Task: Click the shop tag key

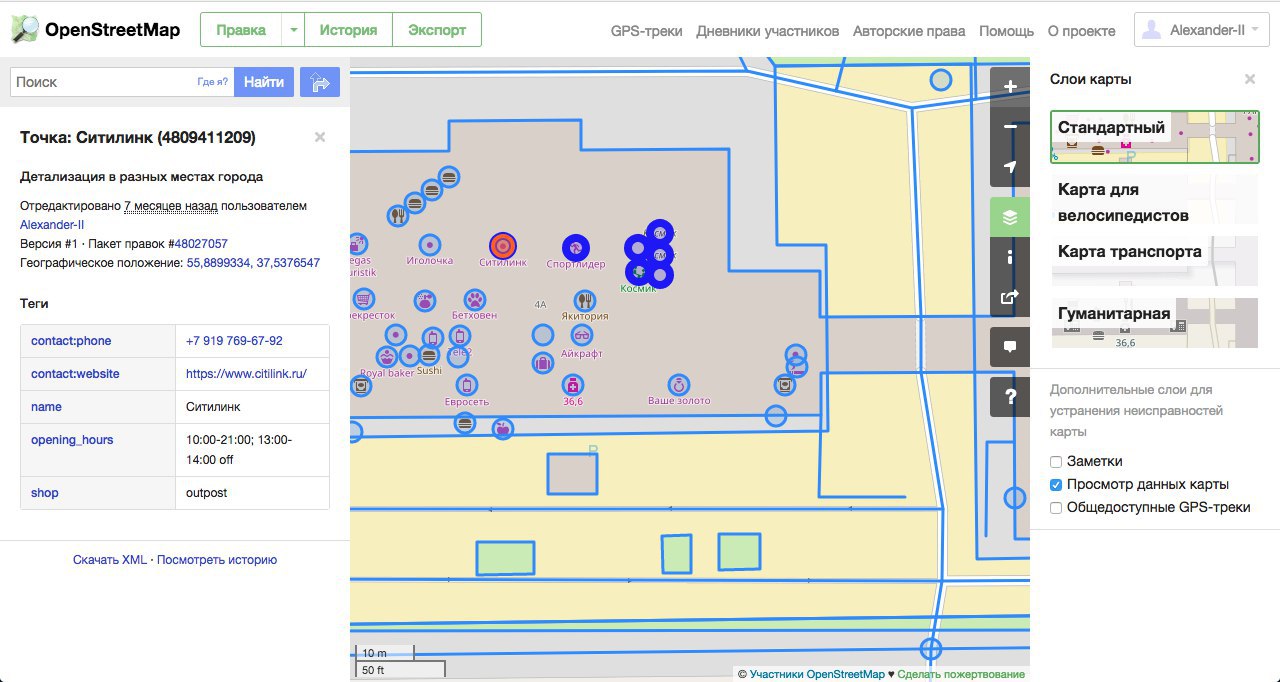Action: coord(45,493)
